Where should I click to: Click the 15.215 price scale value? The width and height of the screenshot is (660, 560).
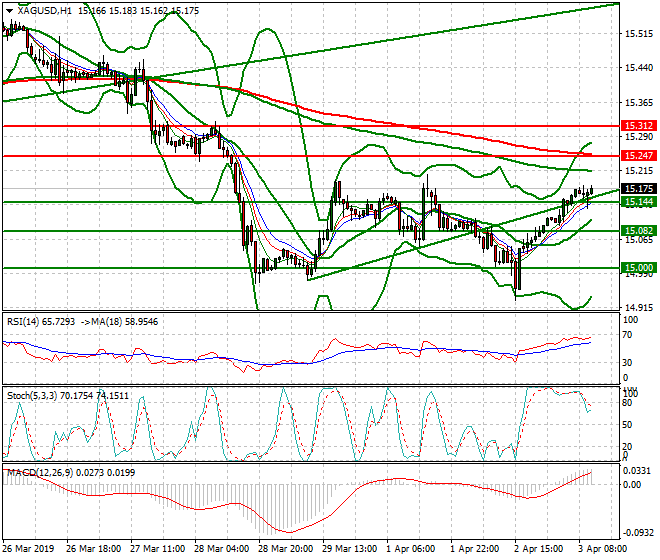click(639, 171)
